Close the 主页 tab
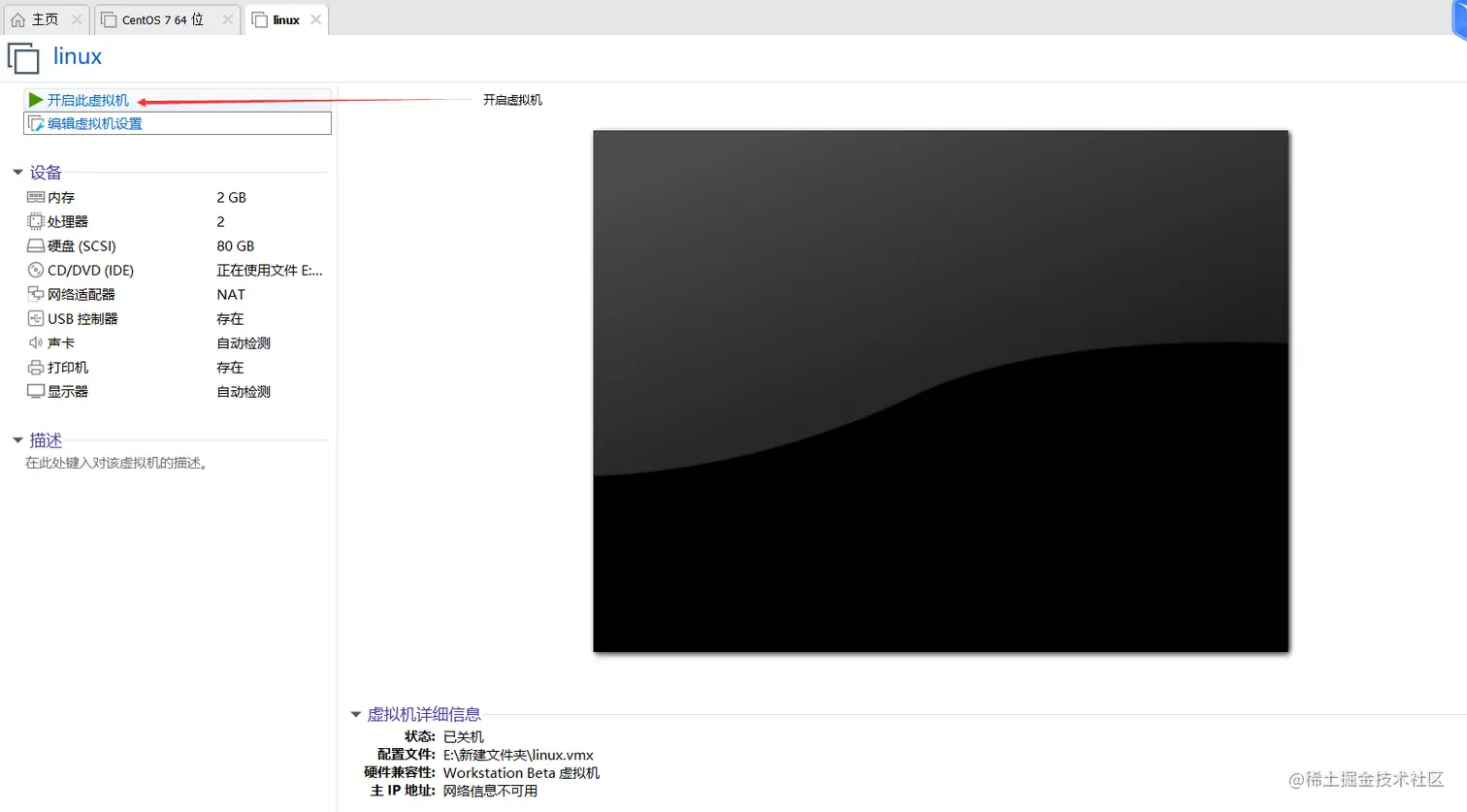 (77, 19)
